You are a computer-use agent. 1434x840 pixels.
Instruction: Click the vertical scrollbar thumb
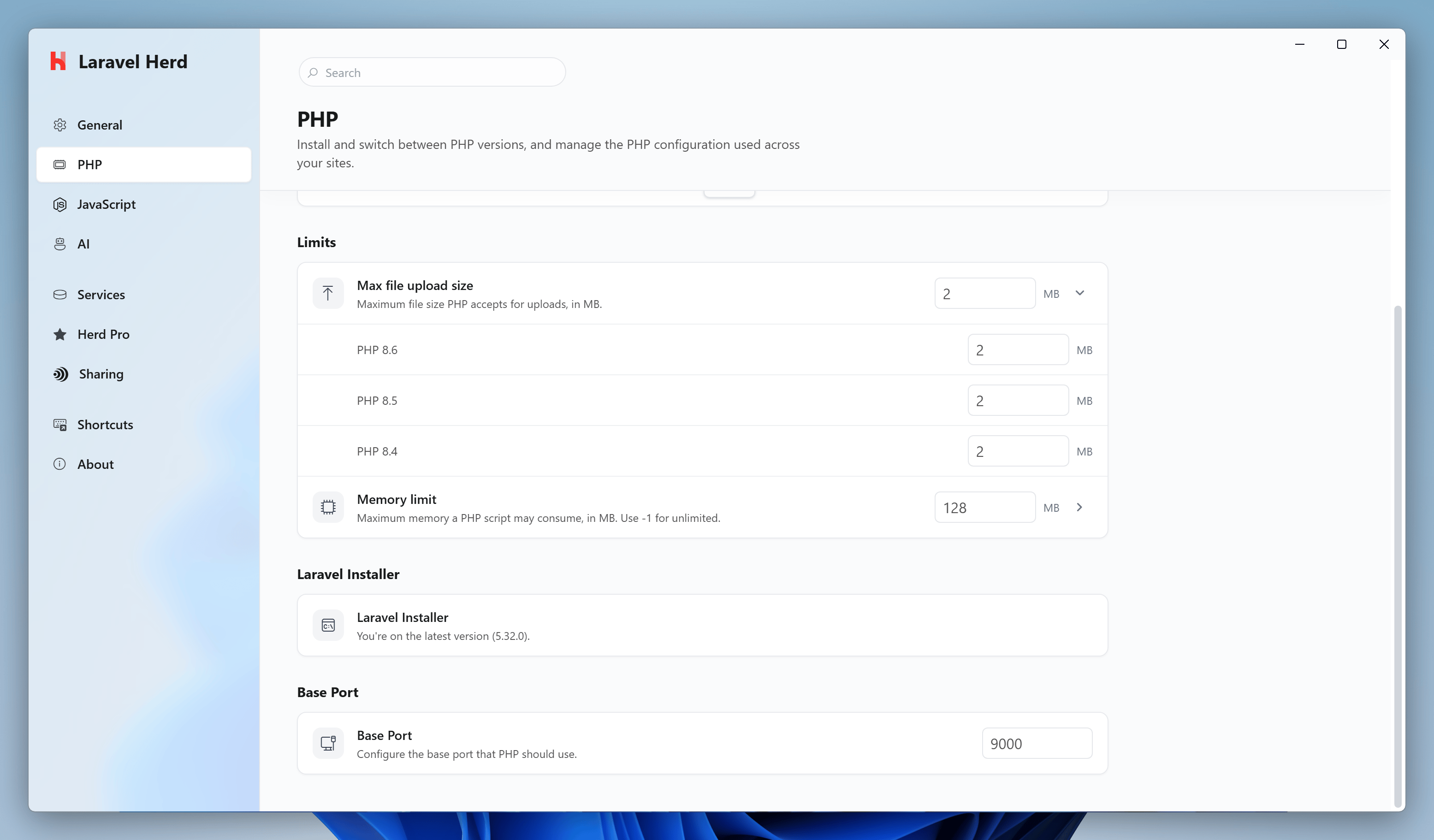(x=1398, y=556)
